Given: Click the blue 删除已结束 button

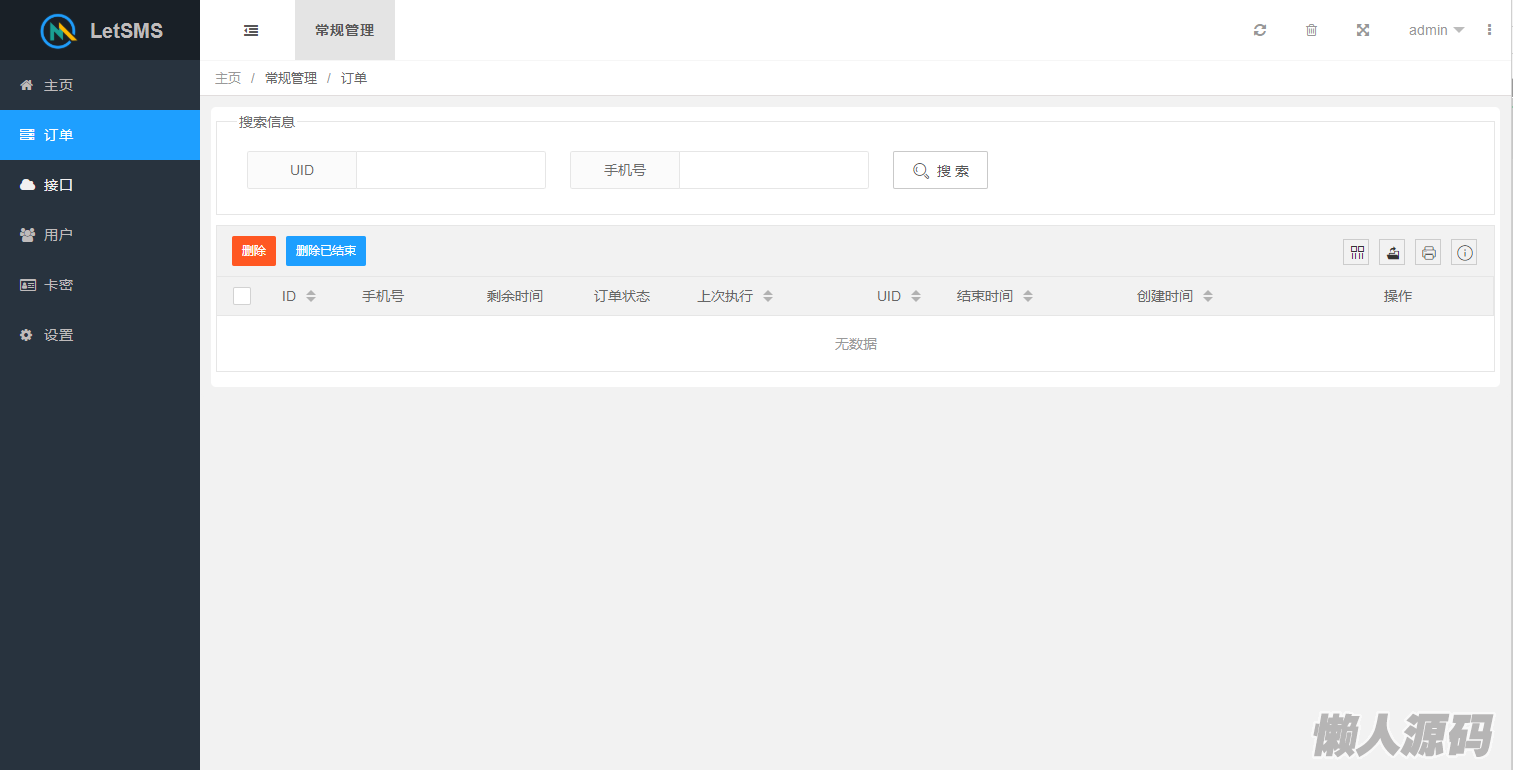Looking at the screenshot, I should point(326,251).
